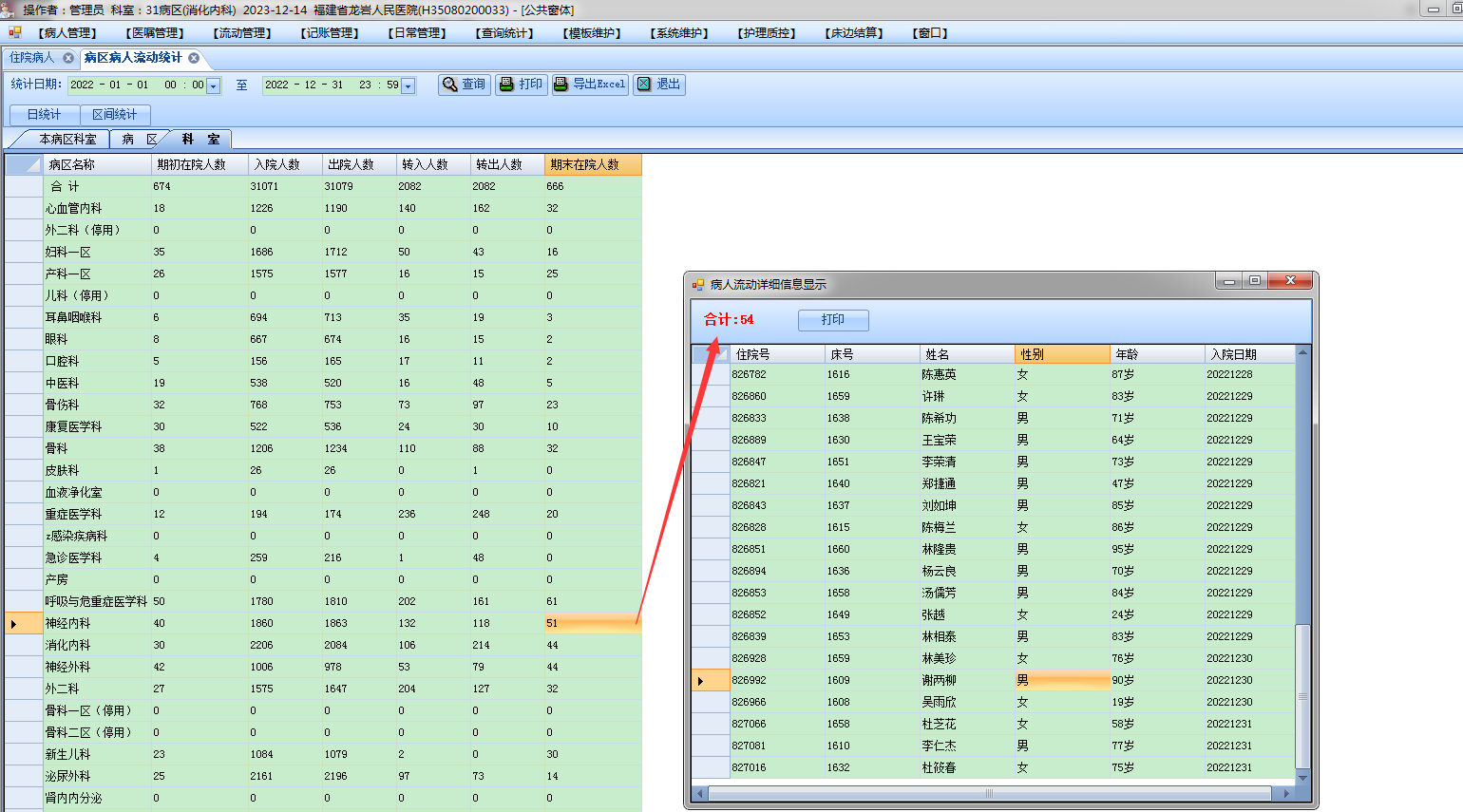Click the popup's horizontal scrollbar right arrow
Image resolution: width=1463 pixels, height=812 pixels.
pyautogui.click(x=1286, y=793)
